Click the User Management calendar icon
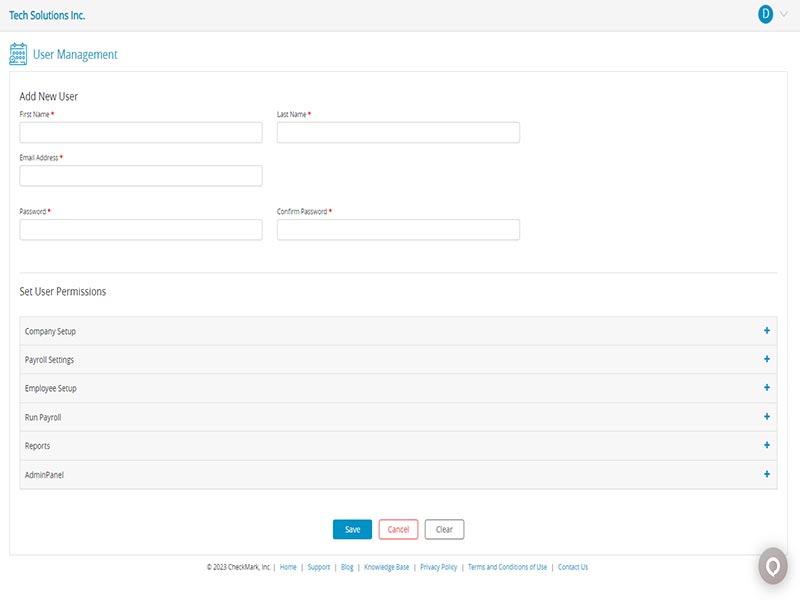The image size is (800, 600). 17,53
